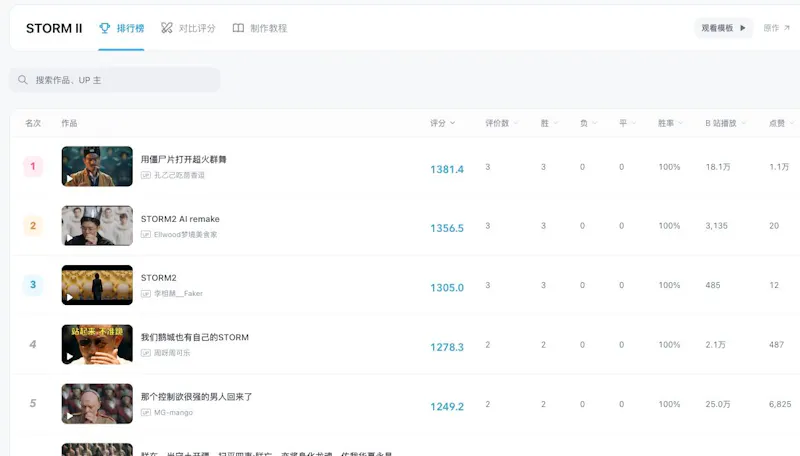Click the score 1381.4

pyautogui.click(x=447, y=169)
